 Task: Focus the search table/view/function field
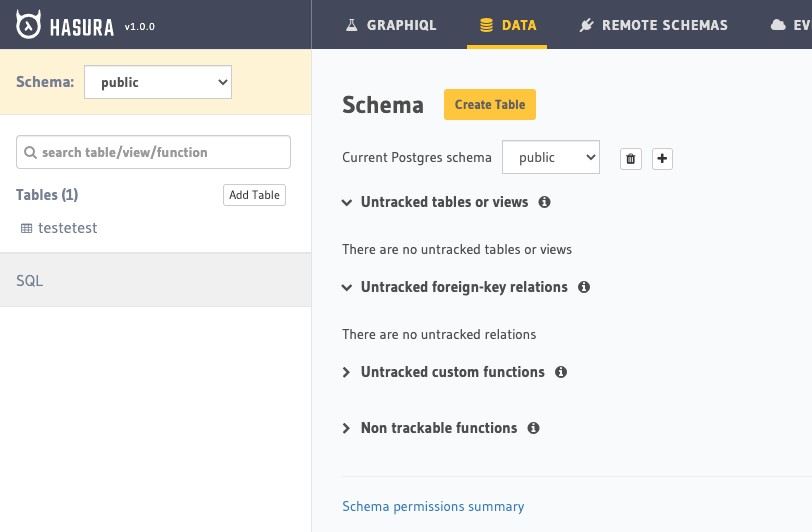153,152
